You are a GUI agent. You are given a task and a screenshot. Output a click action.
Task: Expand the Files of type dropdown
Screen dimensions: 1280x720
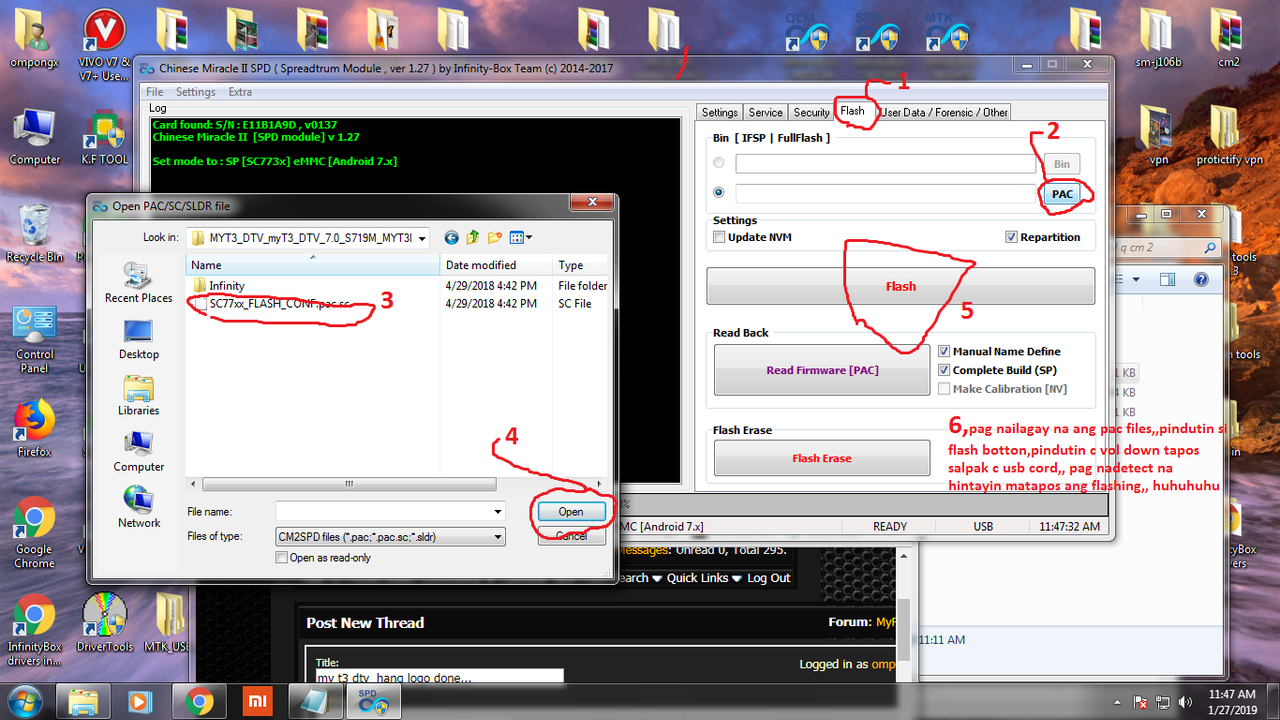(498, 537)
